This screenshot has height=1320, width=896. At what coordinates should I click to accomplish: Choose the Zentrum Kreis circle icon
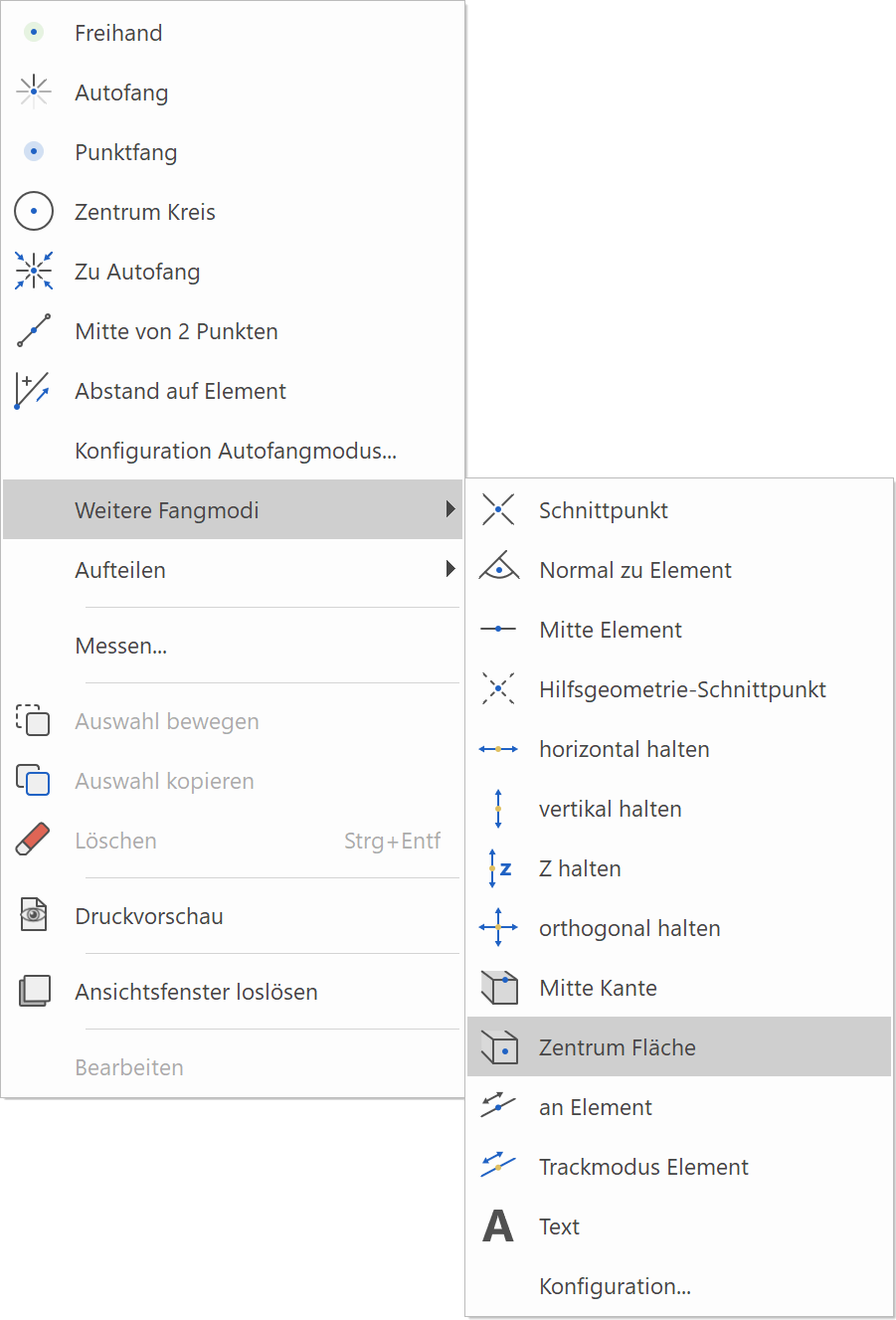(34, 212)
